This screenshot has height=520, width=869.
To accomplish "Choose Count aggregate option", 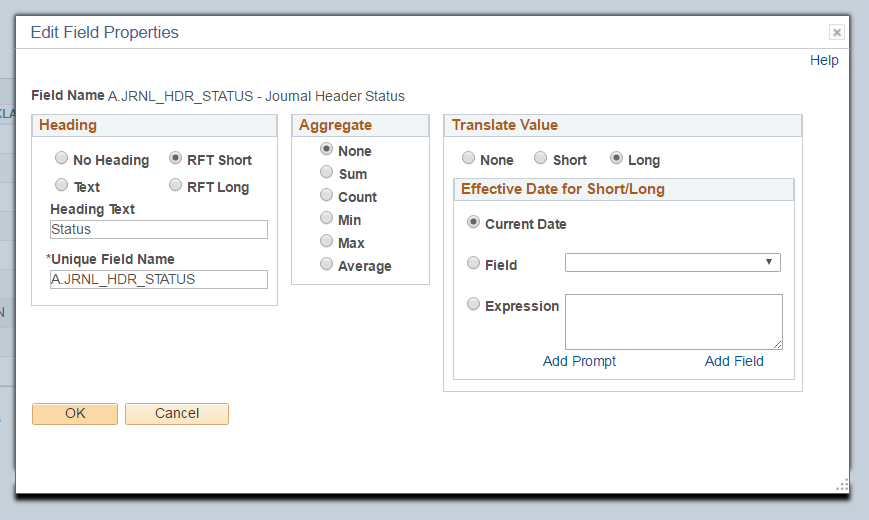I will 326,195.
